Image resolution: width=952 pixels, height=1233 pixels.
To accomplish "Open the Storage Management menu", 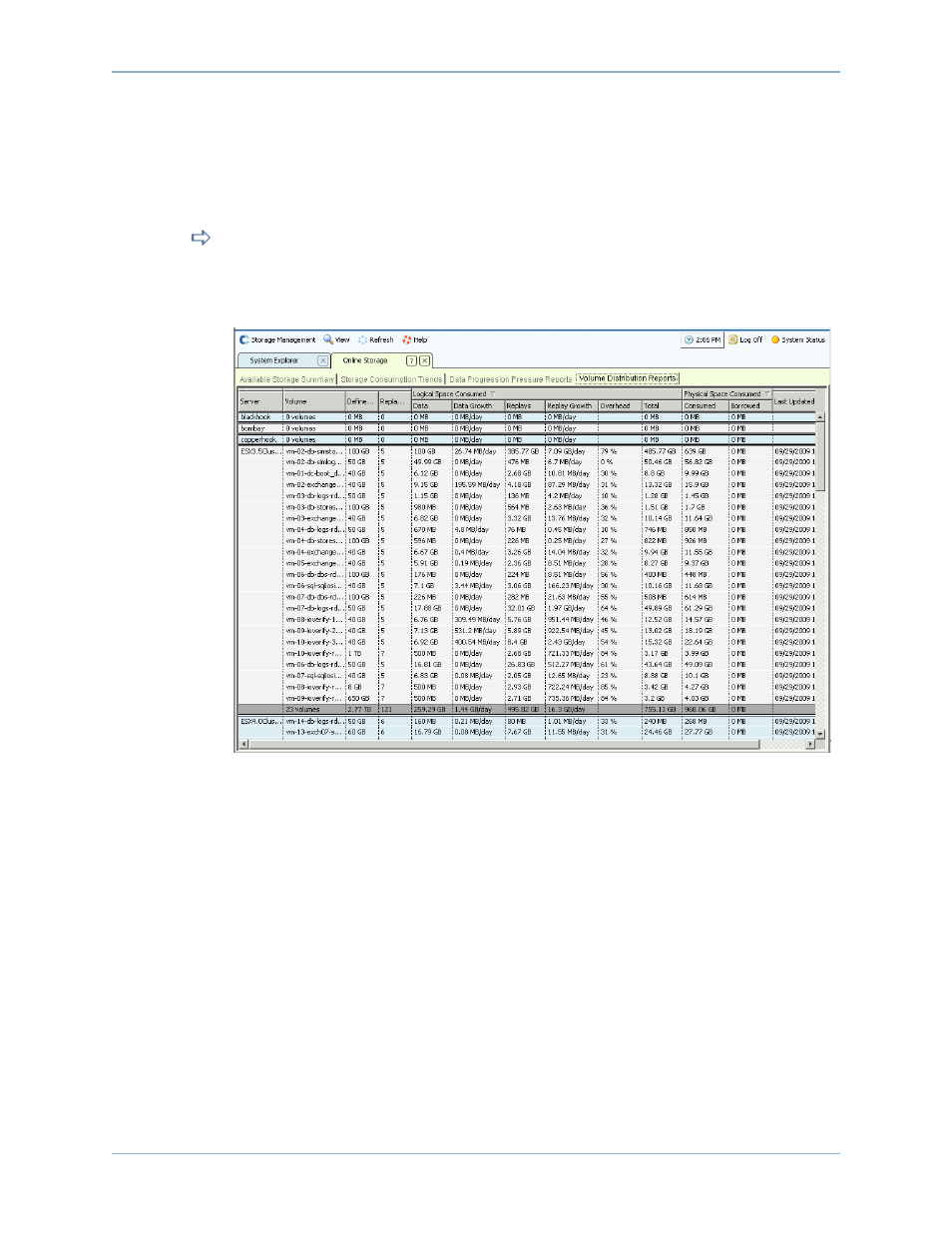I will click(278, 340).
